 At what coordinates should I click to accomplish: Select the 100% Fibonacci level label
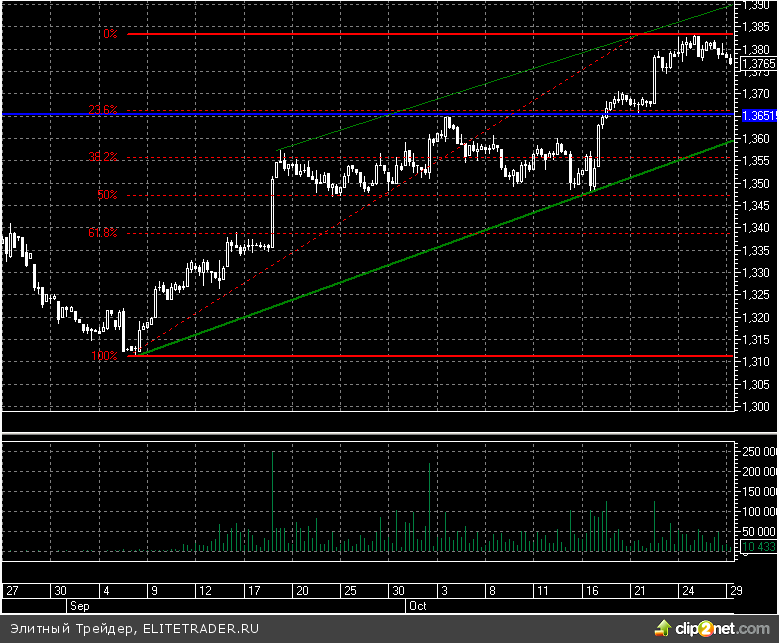point(105,355)
